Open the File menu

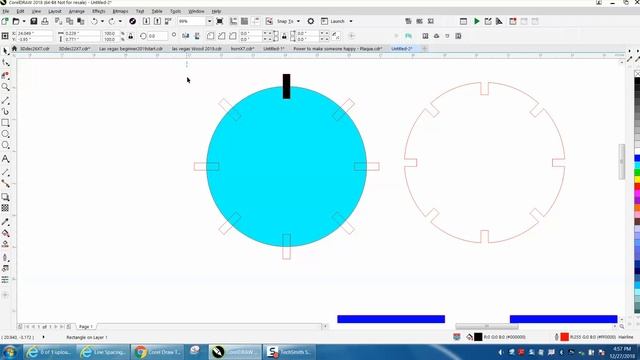(6, 11)
